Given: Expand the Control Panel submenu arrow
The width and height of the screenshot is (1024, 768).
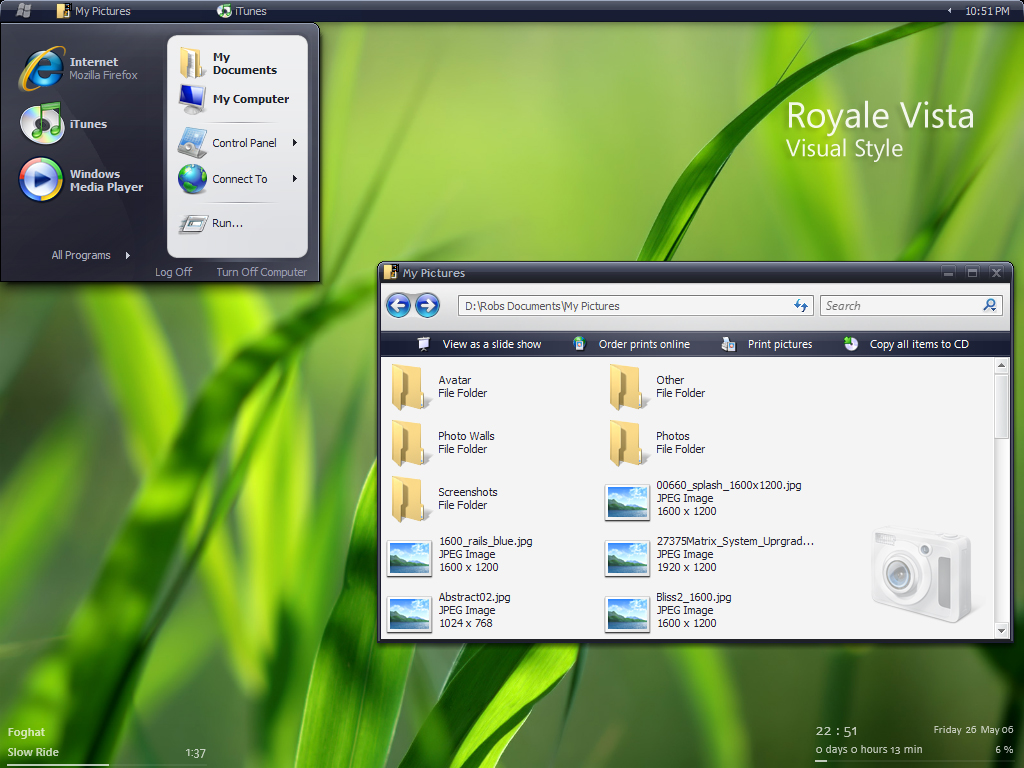Looking at the screenshot, I should click(x=294, y=142).
